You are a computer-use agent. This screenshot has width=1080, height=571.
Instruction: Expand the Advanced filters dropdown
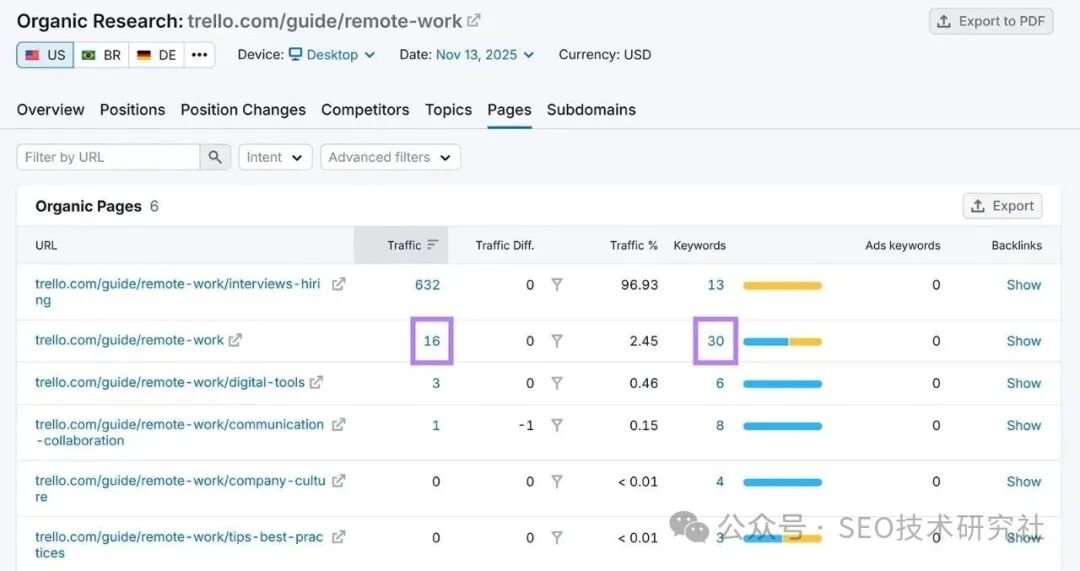390,157
